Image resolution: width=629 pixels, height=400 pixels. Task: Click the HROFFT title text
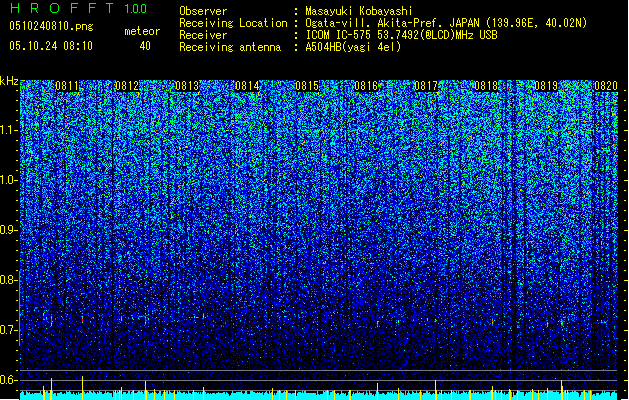pyautogui.click(x=62, y=8)
